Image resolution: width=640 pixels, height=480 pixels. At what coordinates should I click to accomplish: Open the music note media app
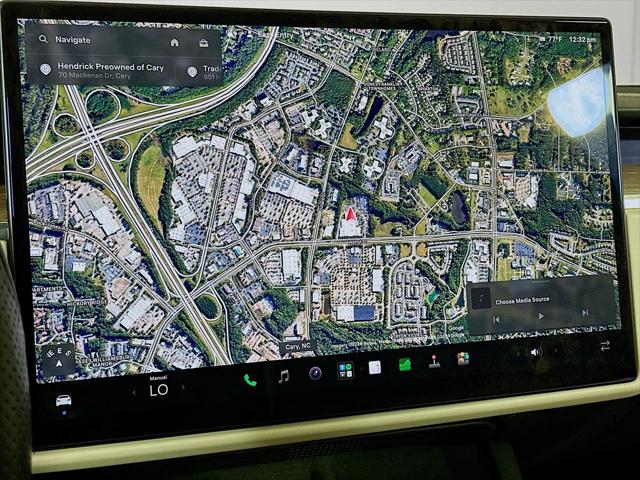[x=283, y=376]
